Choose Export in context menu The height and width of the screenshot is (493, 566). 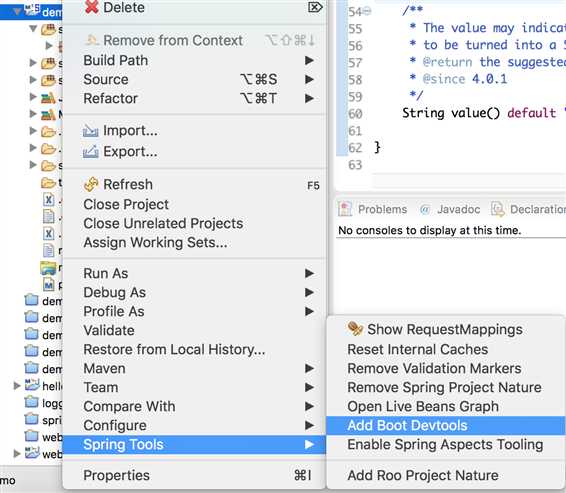[195, 152]
